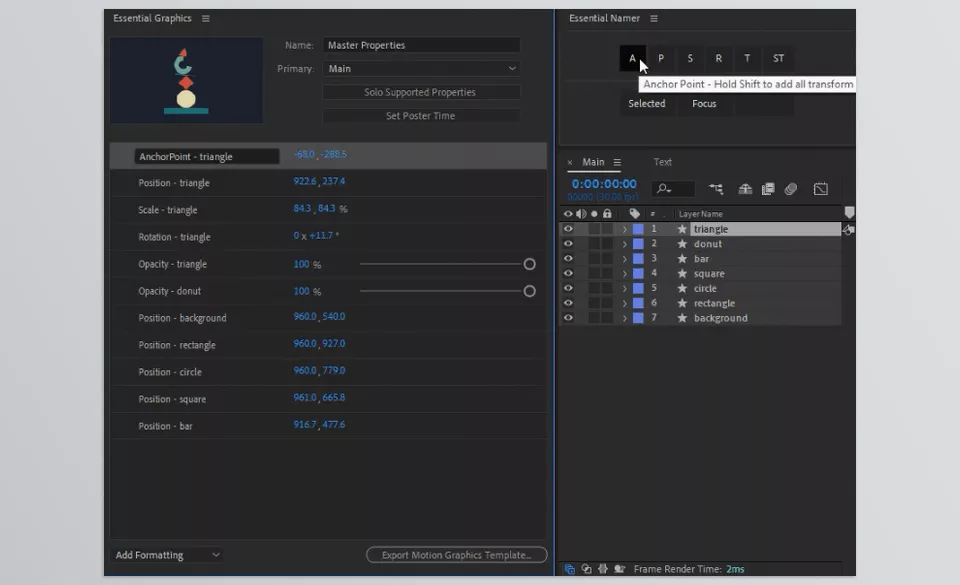Open the Essential Namer panel menu icon
The width and height of the screenshot is (960, 585).
coord(654,18)
